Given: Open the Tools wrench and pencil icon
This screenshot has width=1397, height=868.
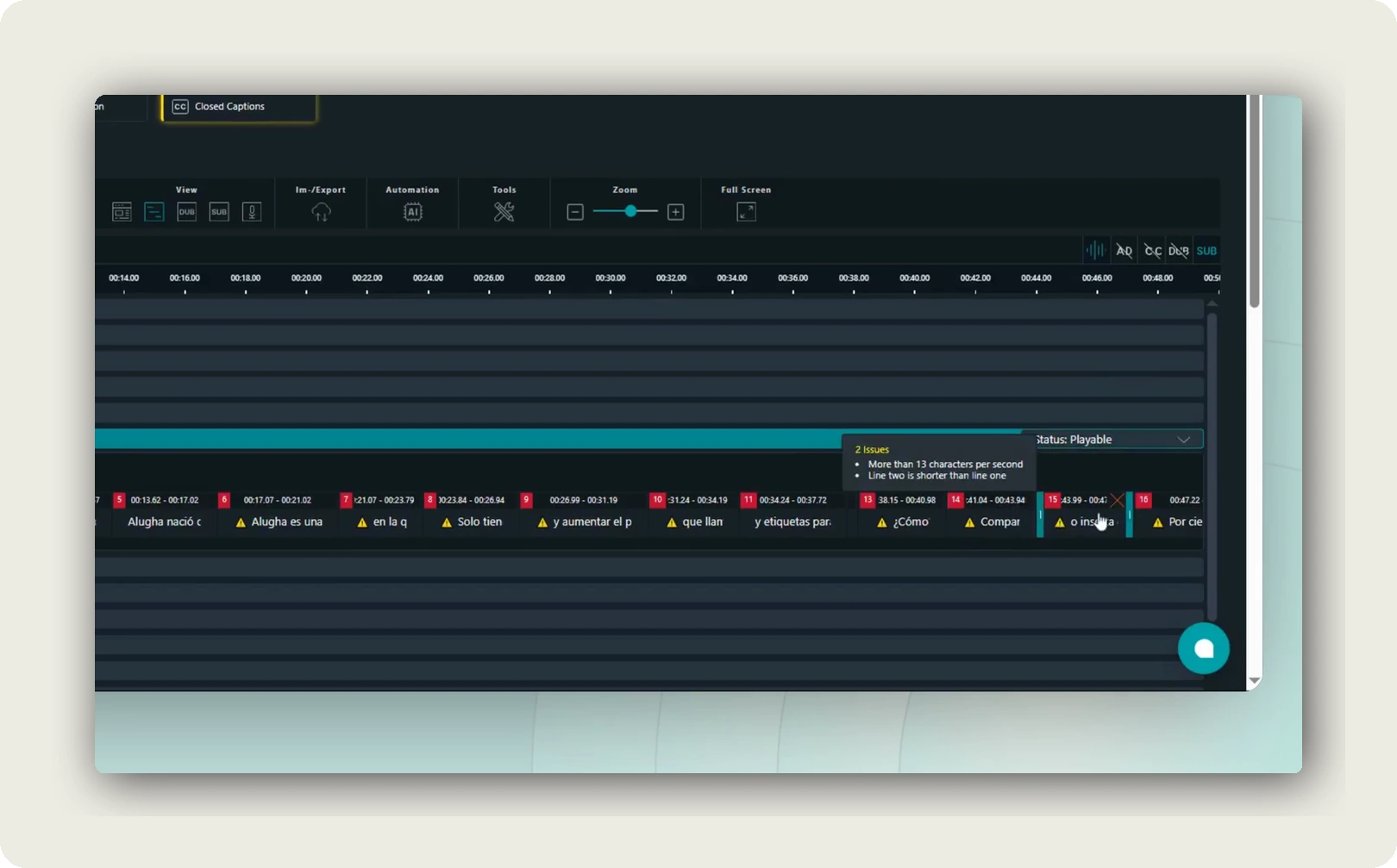Looking at the screenshot, I should point(504,212).
